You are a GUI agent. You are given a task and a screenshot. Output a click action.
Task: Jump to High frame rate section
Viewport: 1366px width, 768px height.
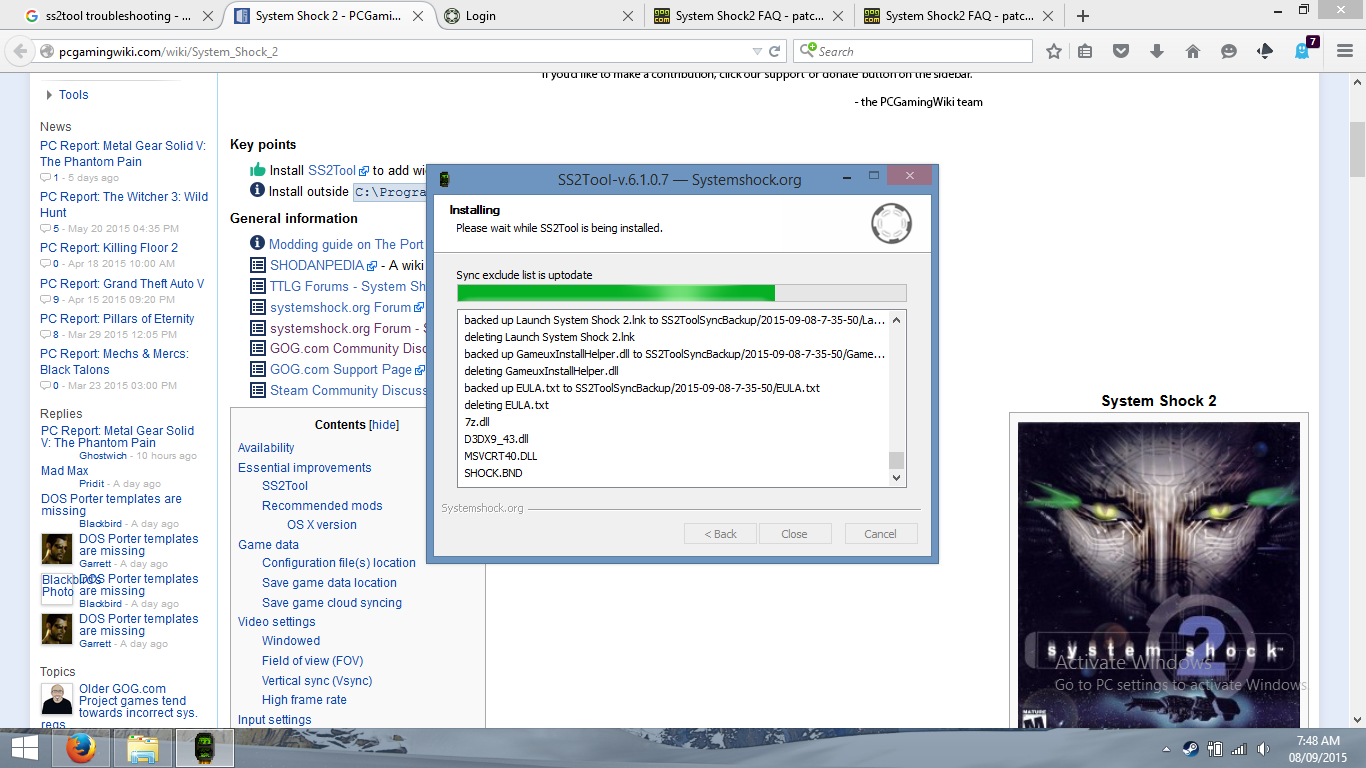[304, 700]
